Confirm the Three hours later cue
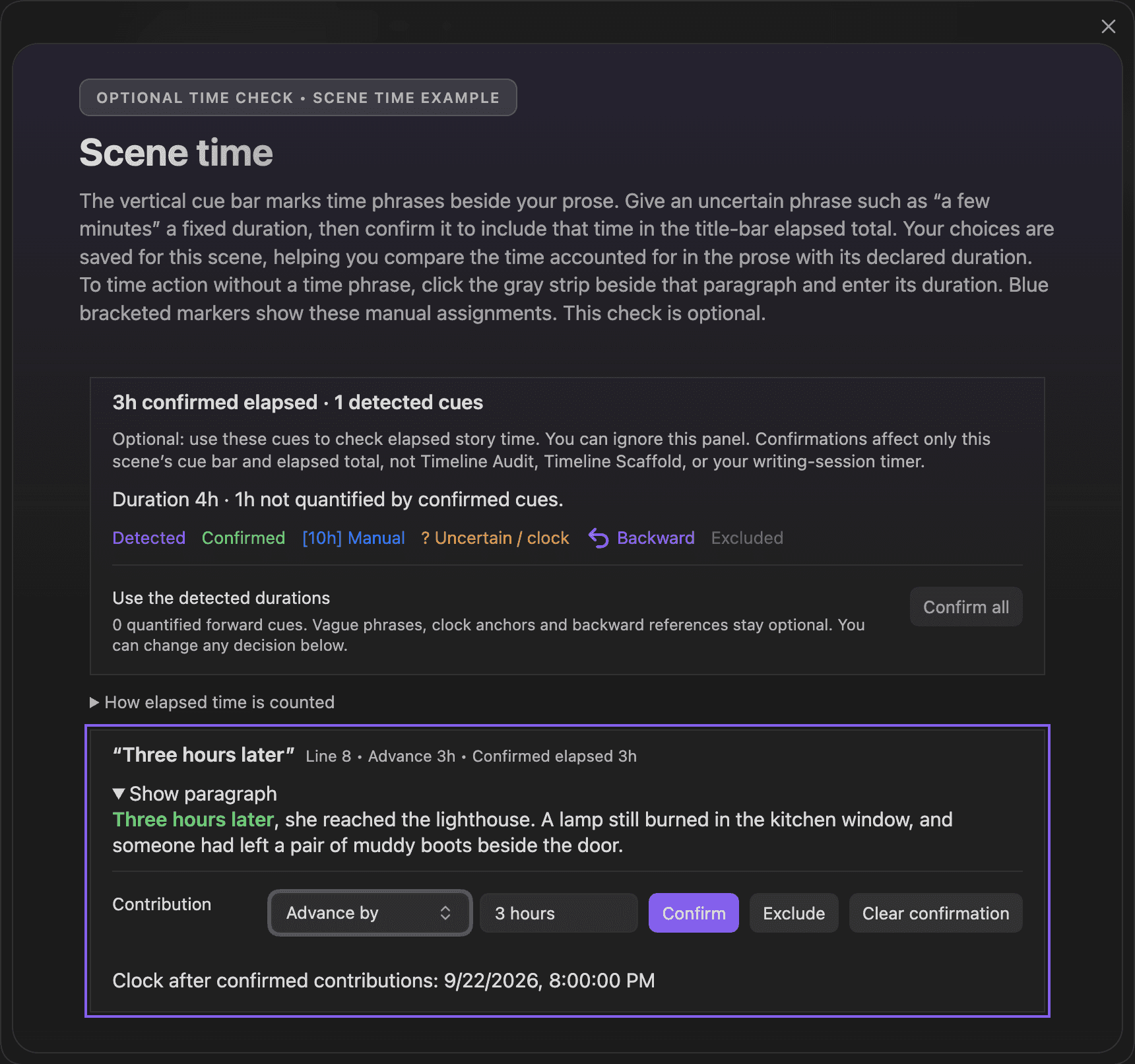 [x=694, y=913]
